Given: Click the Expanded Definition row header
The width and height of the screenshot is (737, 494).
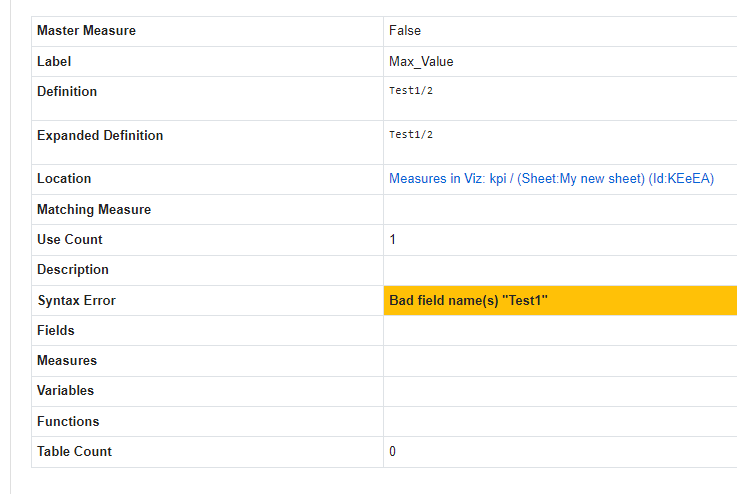Looking at the screenshot, I should click(x=100, y=135).
